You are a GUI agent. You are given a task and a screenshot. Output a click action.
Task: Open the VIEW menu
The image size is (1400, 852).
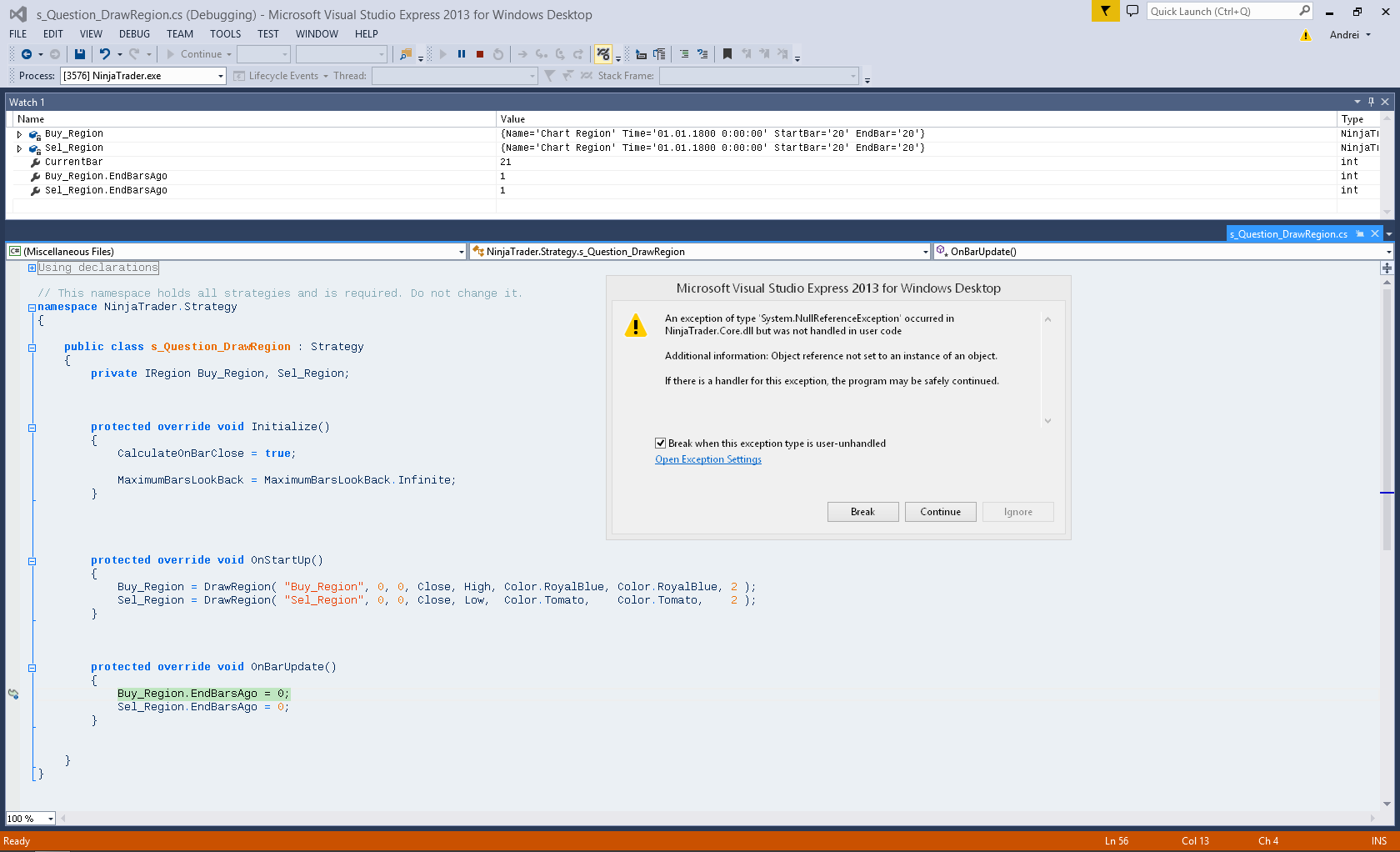91,34
